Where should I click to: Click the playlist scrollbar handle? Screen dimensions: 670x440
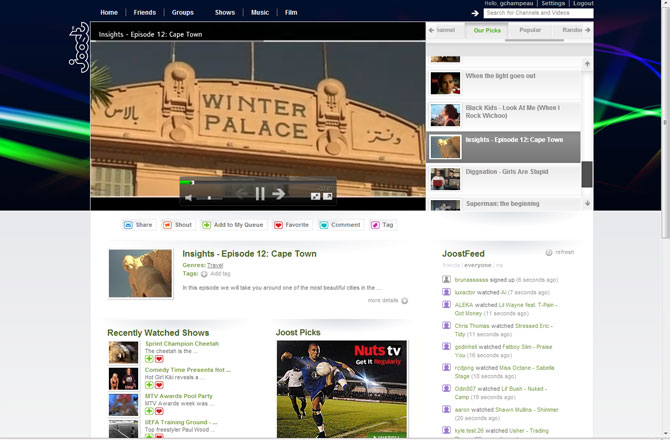587,174
